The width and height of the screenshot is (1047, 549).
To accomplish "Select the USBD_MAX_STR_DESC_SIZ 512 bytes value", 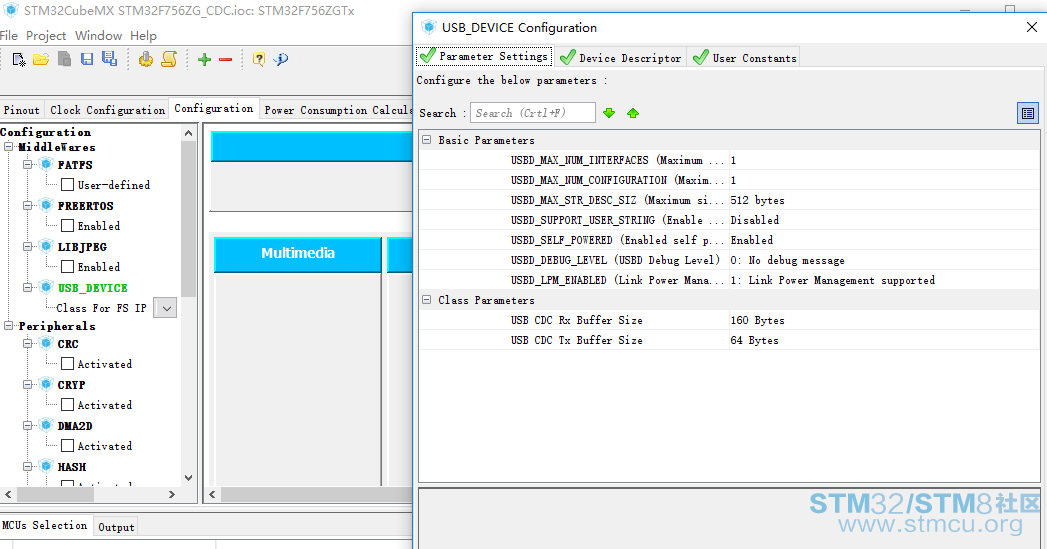I will click(885, 200).
